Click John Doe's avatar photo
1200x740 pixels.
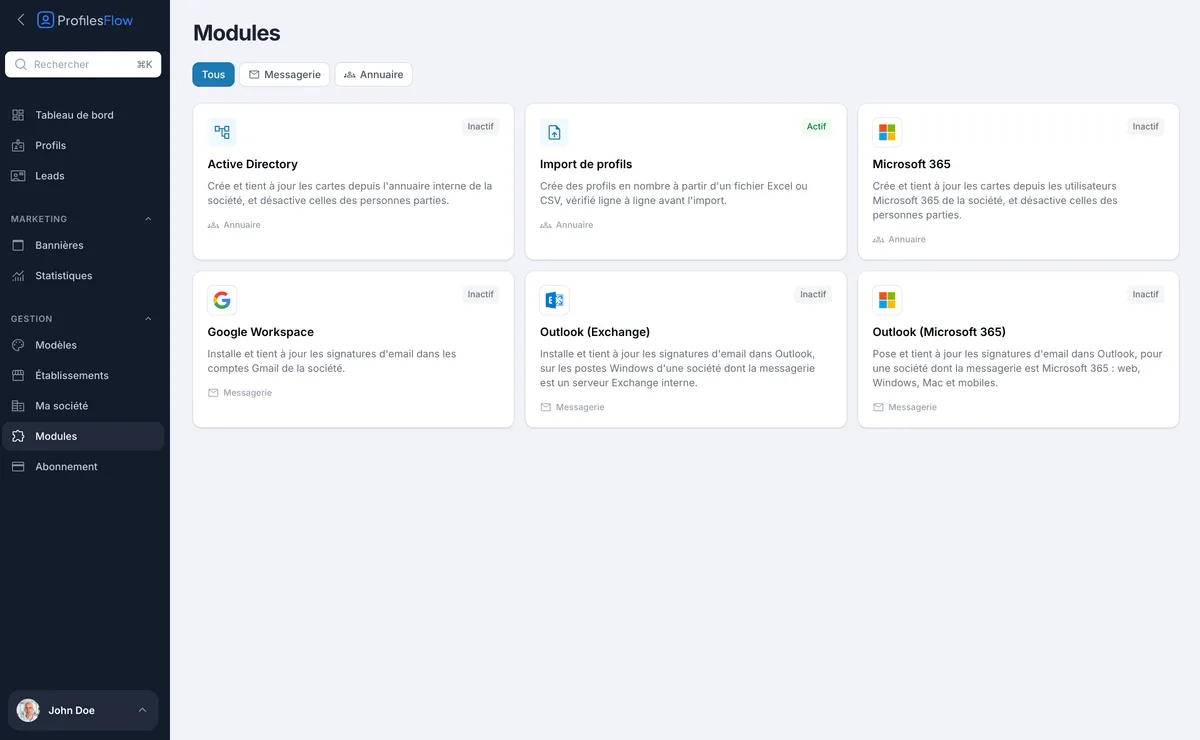click(x=28, y=710)
